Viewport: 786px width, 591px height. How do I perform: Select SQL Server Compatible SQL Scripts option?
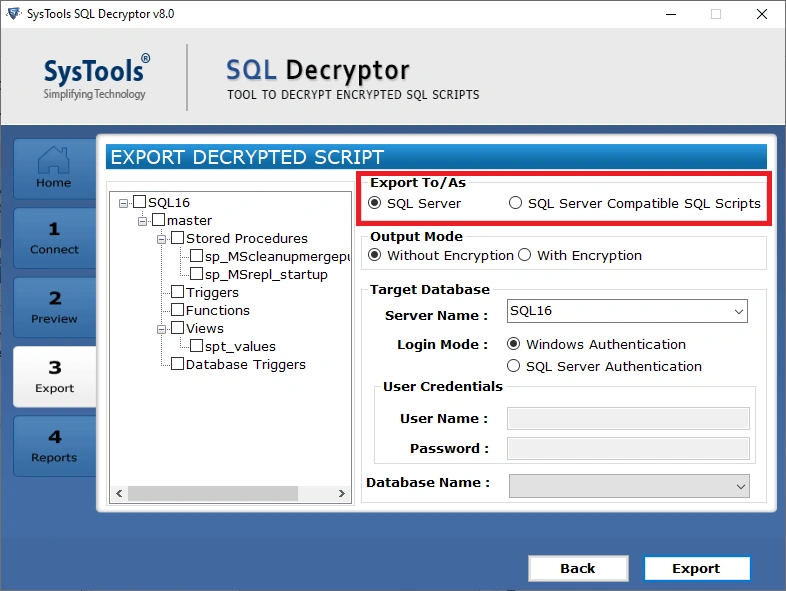[516, 204]
